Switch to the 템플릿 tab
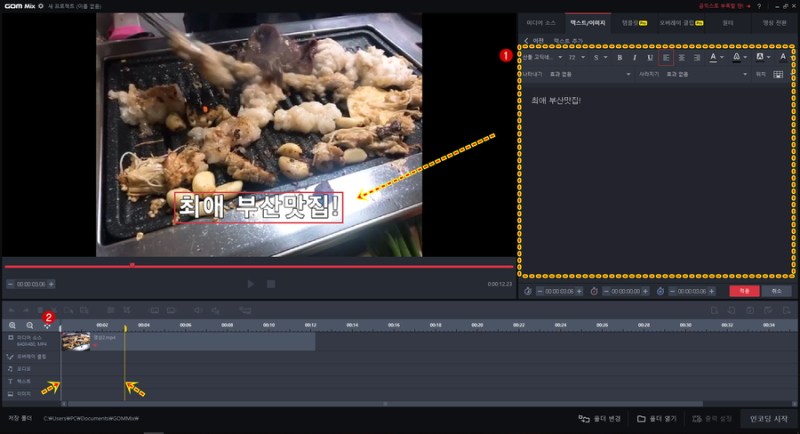Viewport: 800px width, 434px height. 634,23
